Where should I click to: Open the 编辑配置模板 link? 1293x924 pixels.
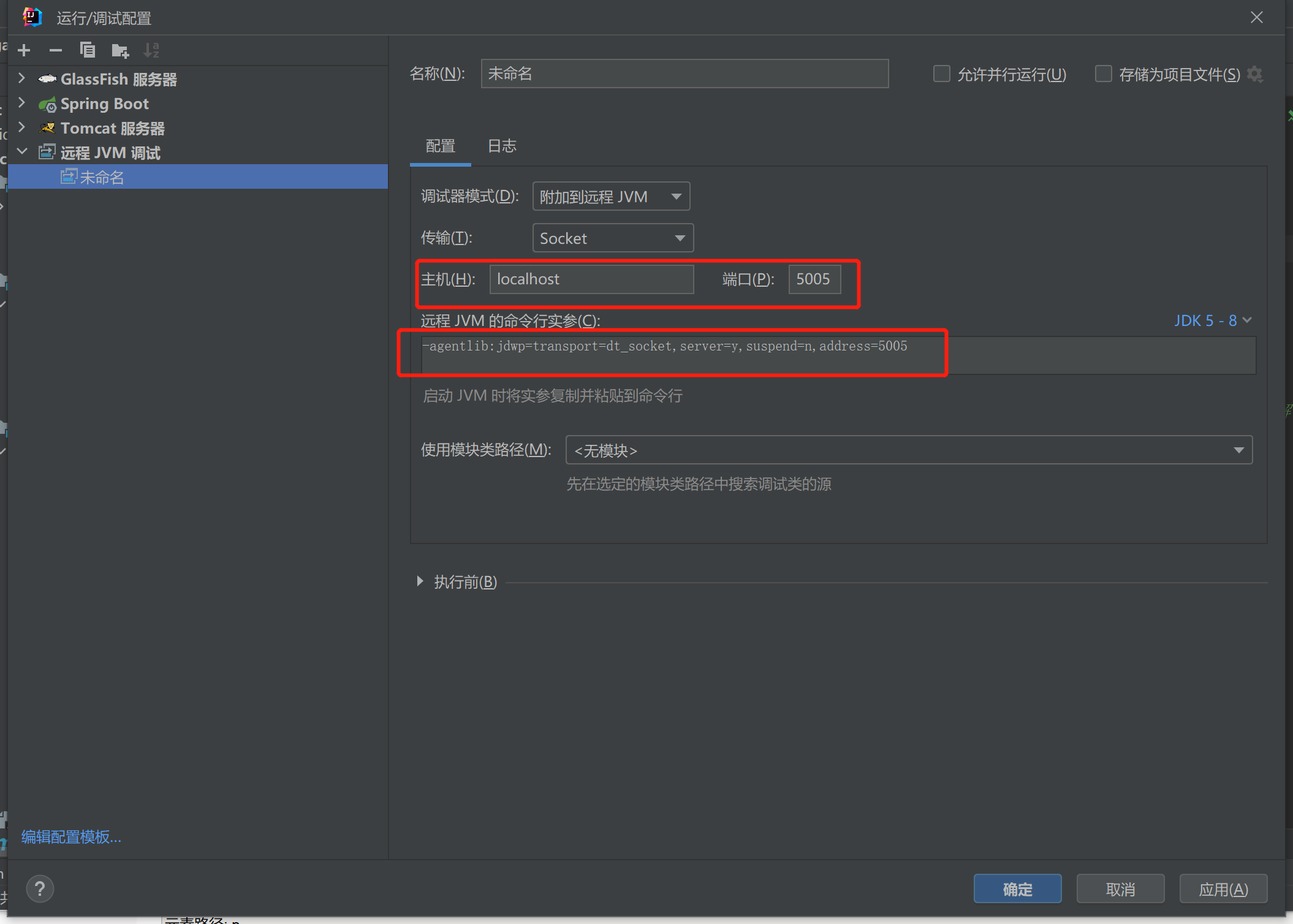click(71, 836)
